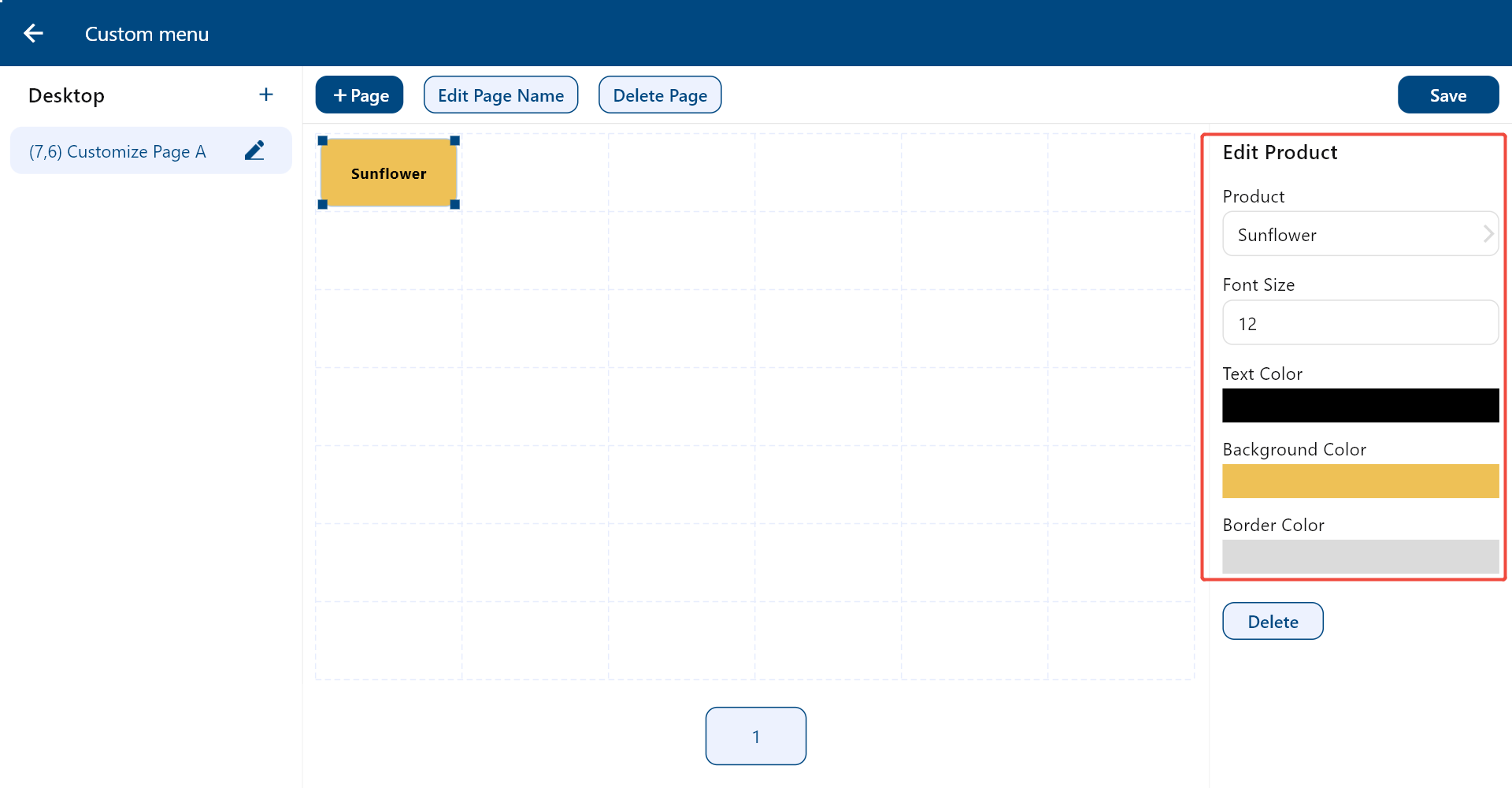Edit Customize Page A with pencil icon
Image resolution: width=1512 pixels, height=788 pixels.
point(254,151)
